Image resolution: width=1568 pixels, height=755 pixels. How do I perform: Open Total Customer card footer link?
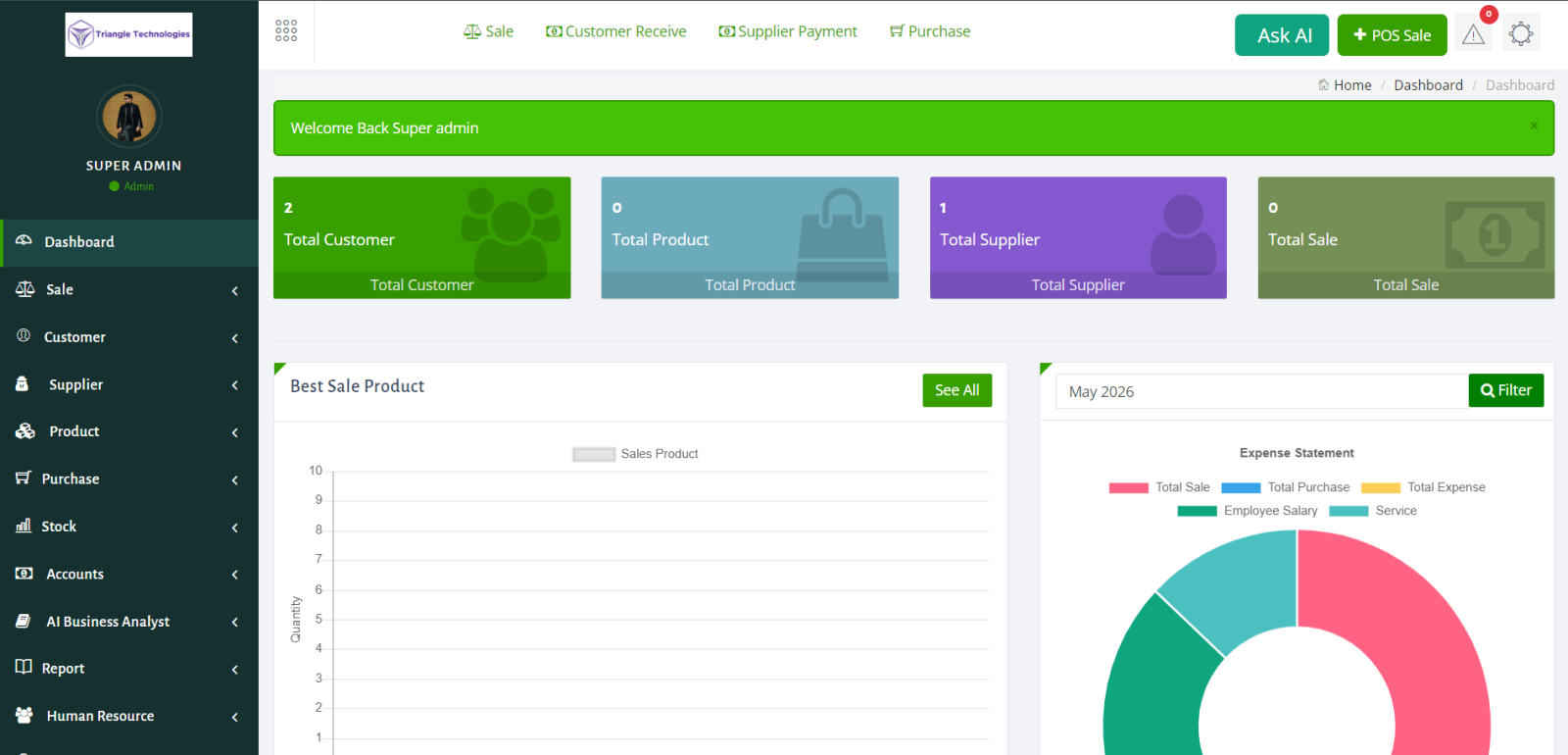[x=422, y=285]
